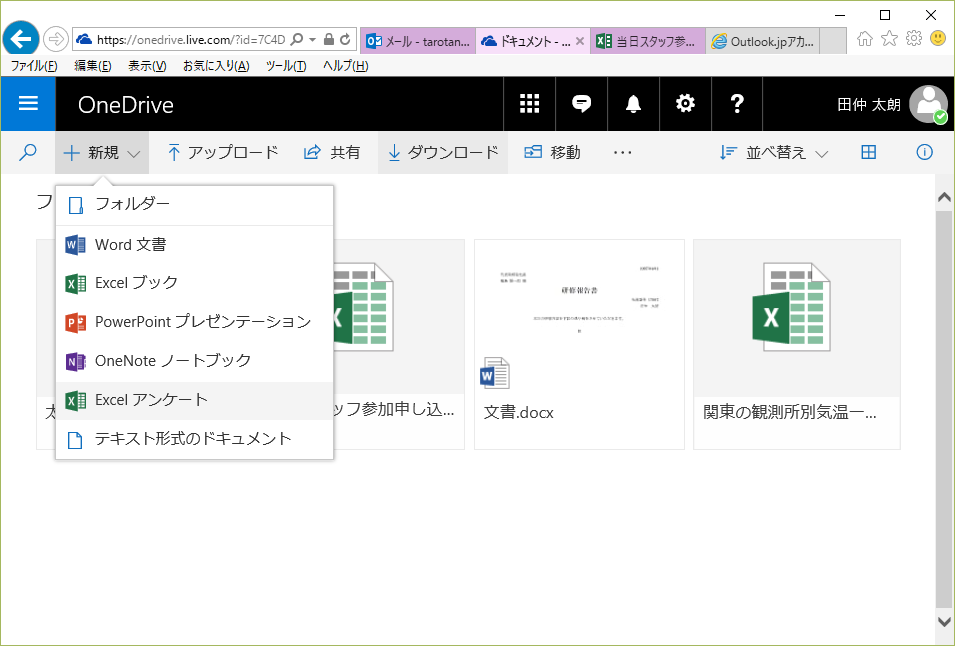The height and width of the screenshot is (646, 955).
Task: Collapse the 新規 dropdown menu
Action: pyautogui.click(x=102, y=152)
